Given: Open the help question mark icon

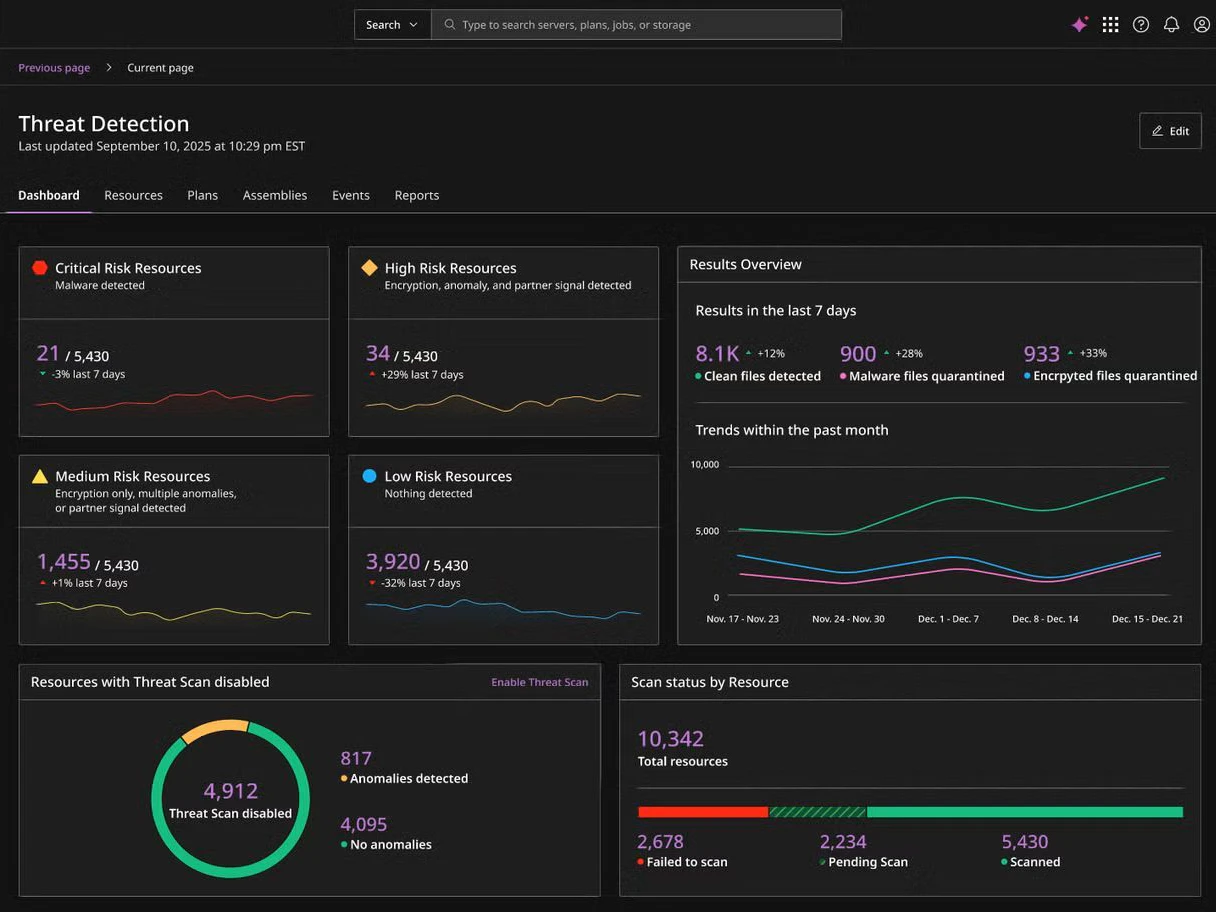Looking at the screenshot, I should [1141, 25].
